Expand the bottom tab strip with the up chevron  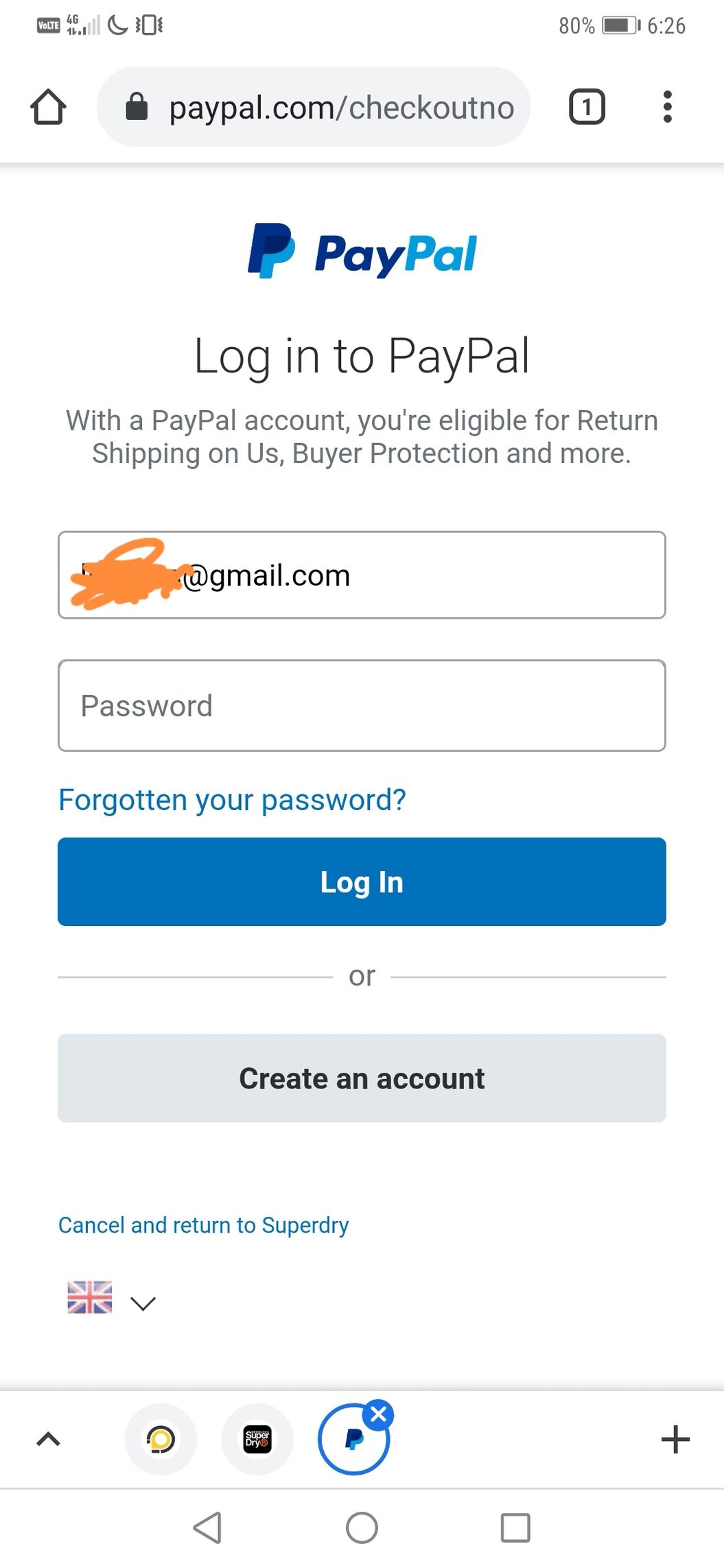(x=48, y=1439)
